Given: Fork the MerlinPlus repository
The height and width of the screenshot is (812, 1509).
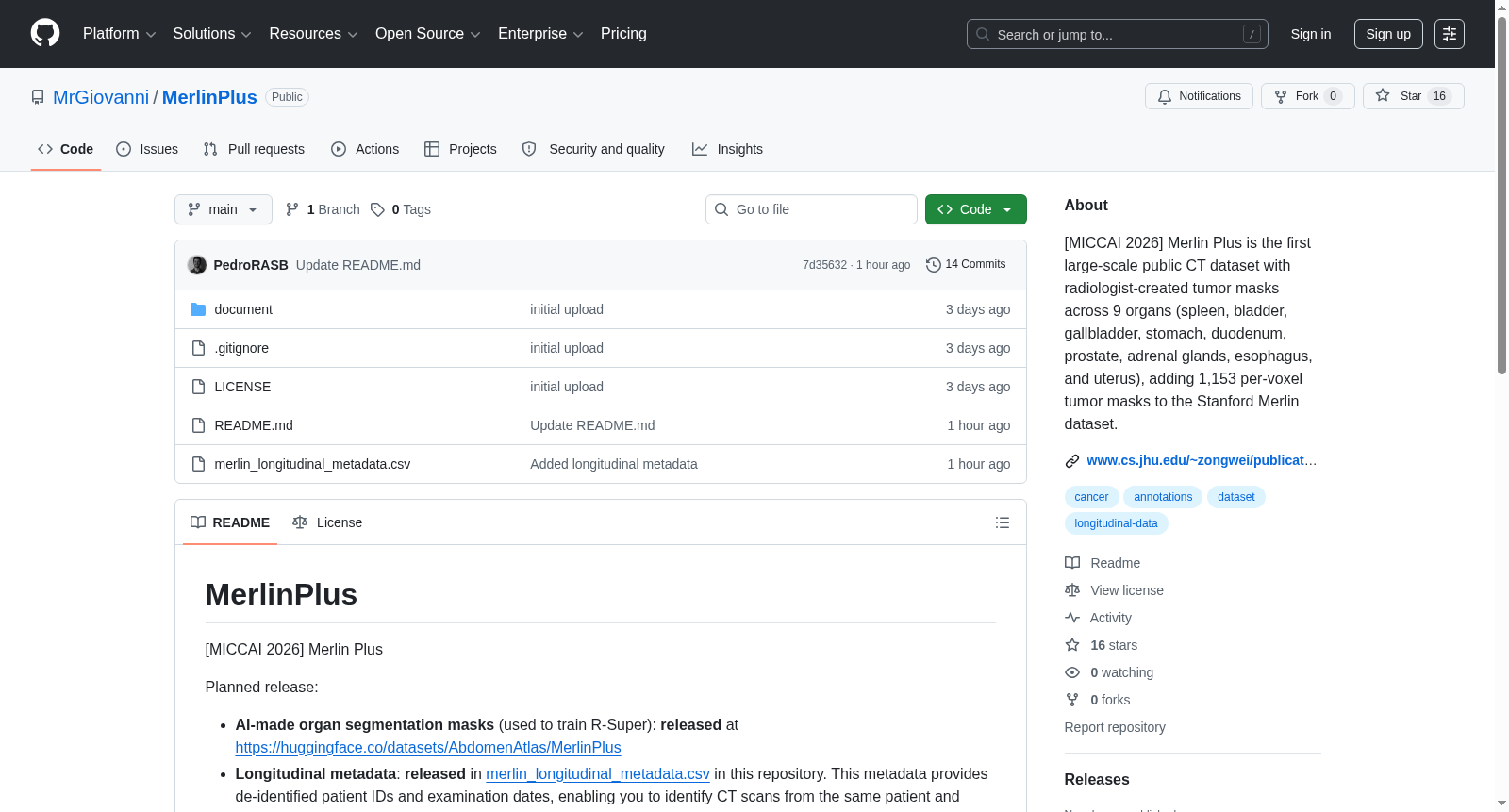Looking at the screenshot, I should (x=1307, y=96).
